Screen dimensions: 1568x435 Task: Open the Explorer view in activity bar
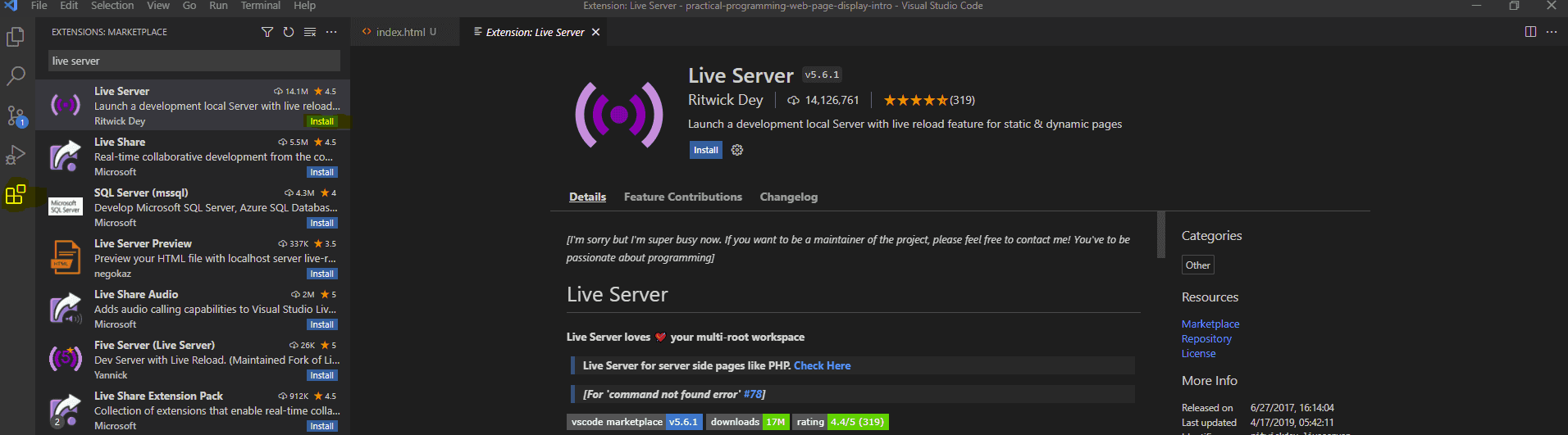tap(16, 37)
